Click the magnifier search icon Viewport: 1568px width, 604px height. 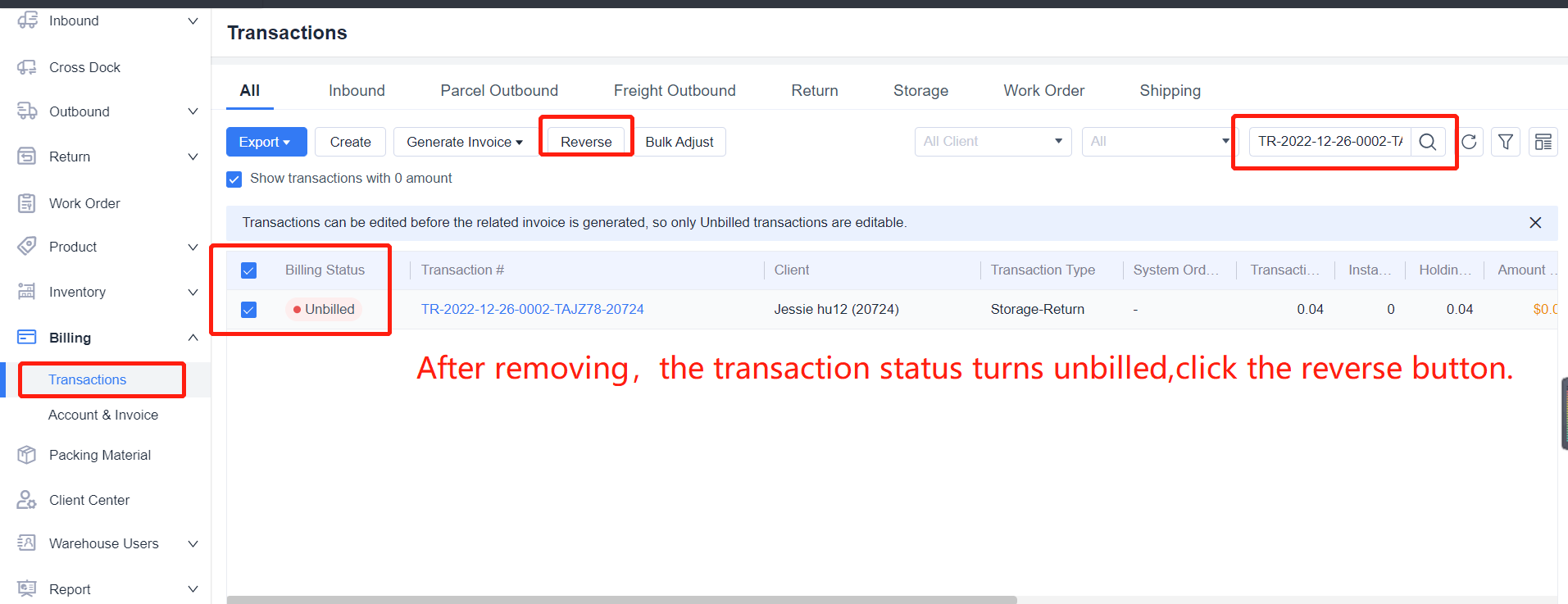[1428, 142]
